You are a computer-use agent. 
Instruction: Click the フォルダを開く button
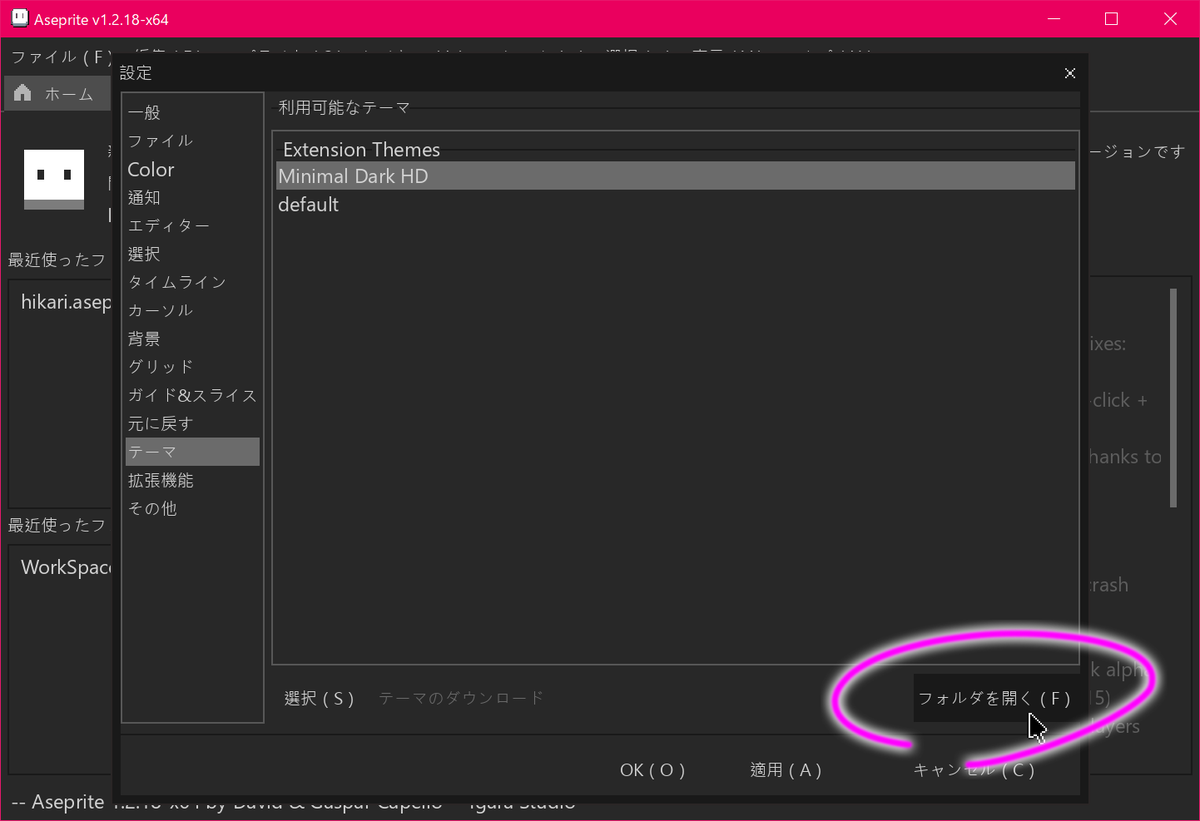(996, 698)
